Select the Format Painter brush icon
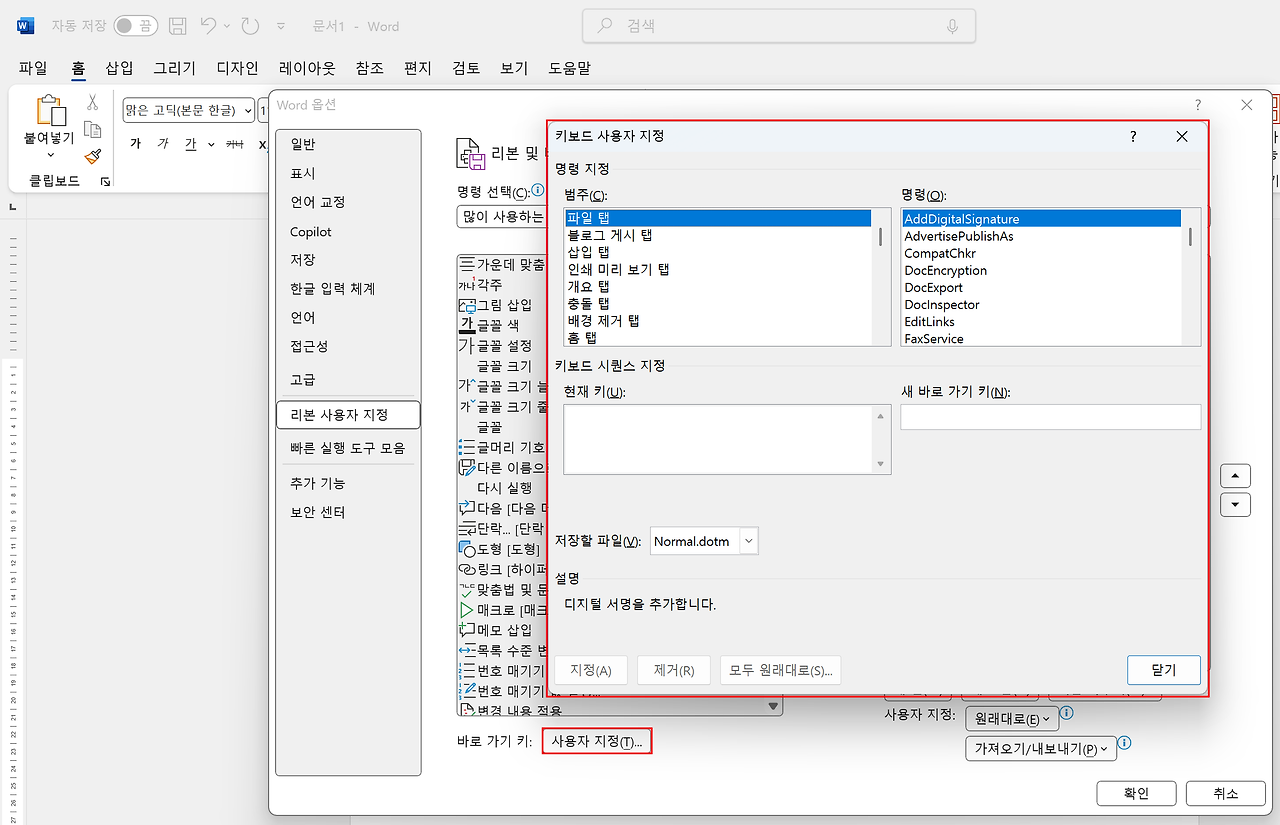The height and width of the screenshot is (825, 1280). tap(92, 156)
